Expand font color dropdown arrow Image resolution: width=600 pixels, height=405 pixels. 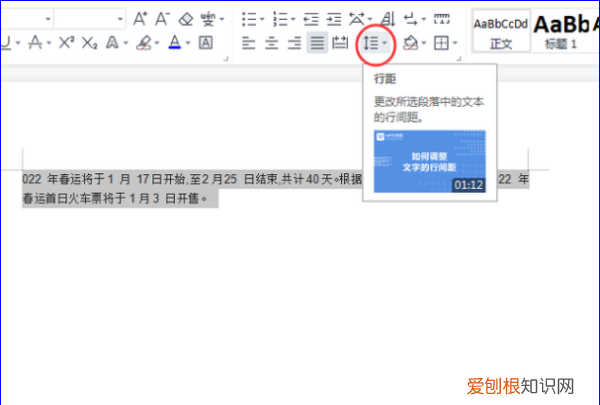(x=188, y=43)
